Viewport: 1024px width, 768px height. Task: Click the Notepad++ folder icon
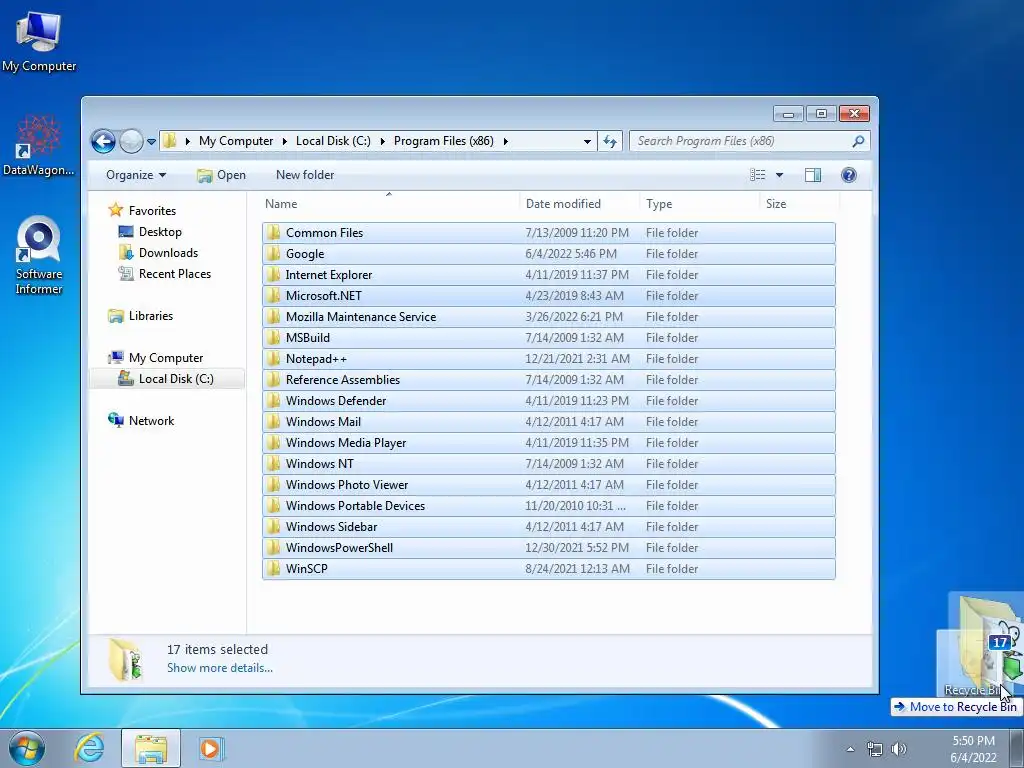tap(273, 359)
